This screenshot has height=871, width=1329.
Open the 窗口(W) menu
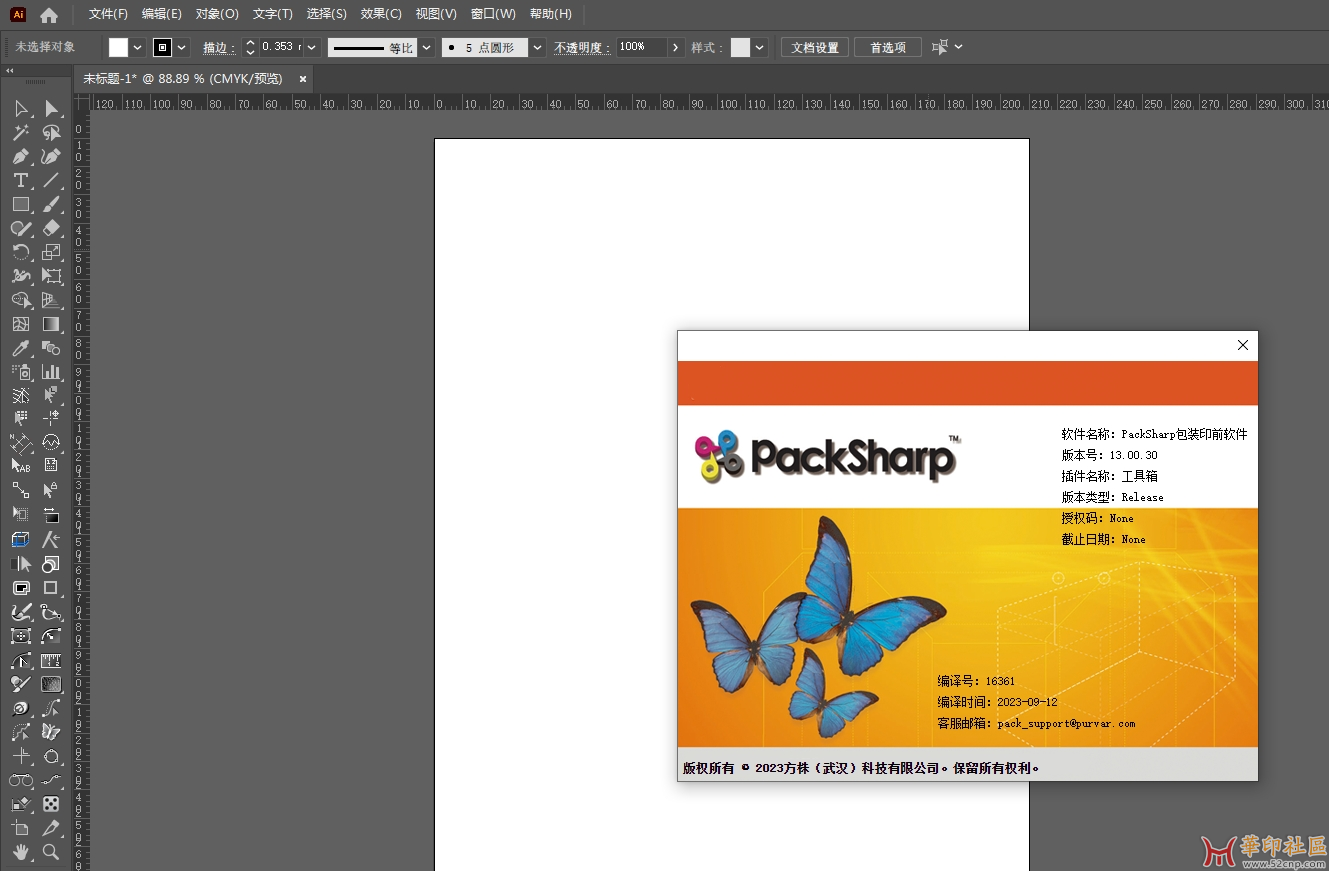point(493,14)
